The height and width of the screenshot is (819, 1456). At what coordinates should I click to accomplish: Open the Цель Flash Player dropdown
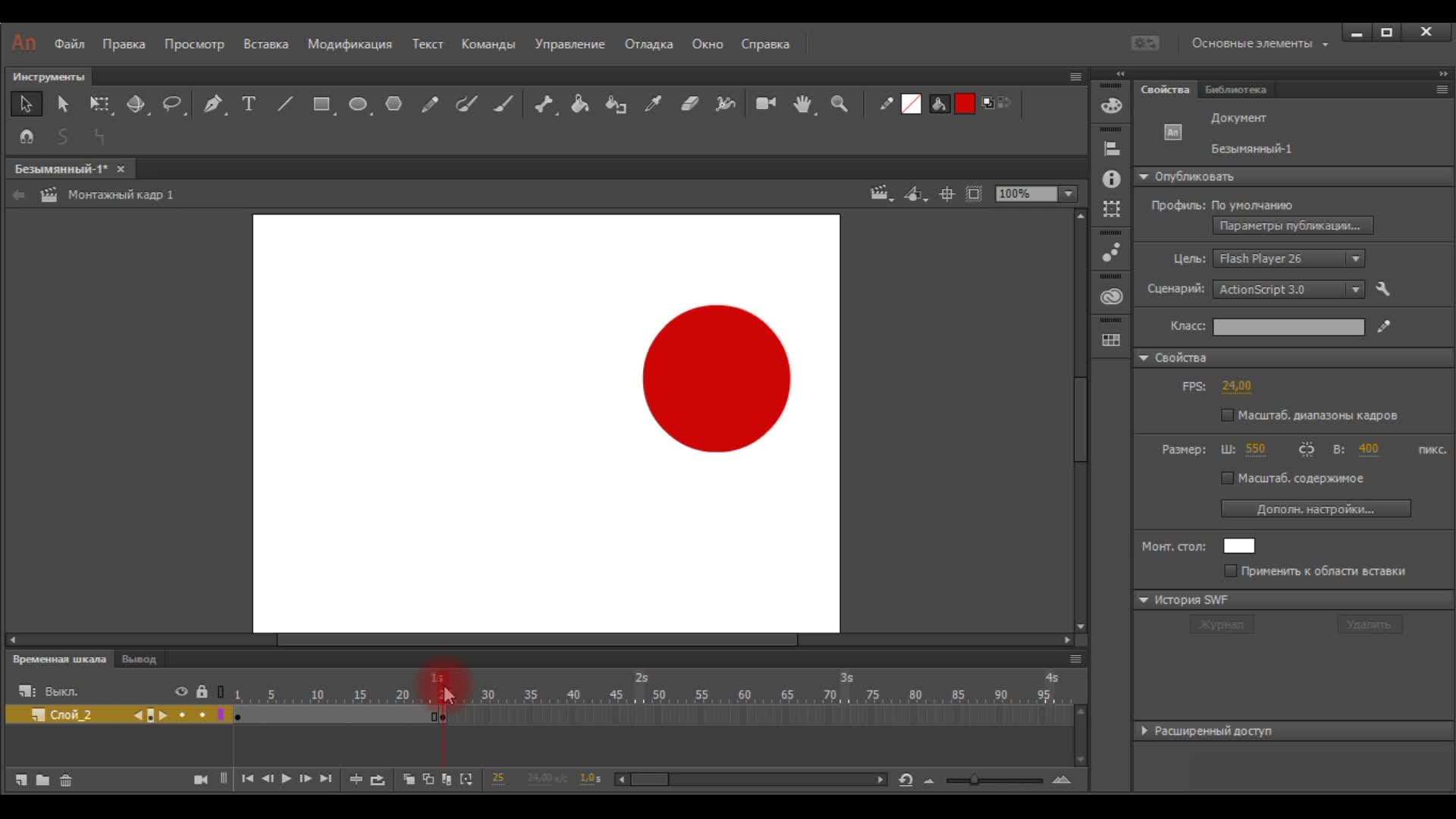click(1288, 259)
